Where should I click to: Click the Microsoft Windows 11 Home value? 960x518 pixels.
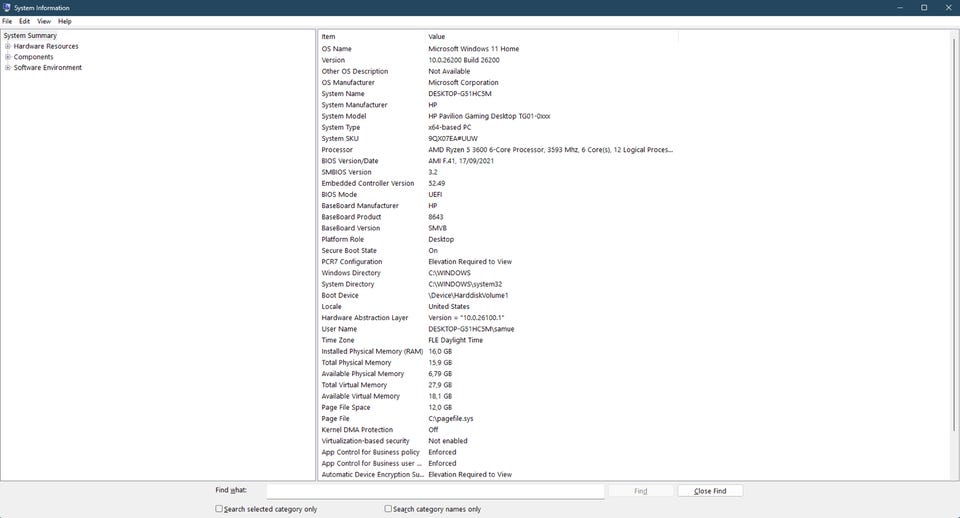pos(473,49)
